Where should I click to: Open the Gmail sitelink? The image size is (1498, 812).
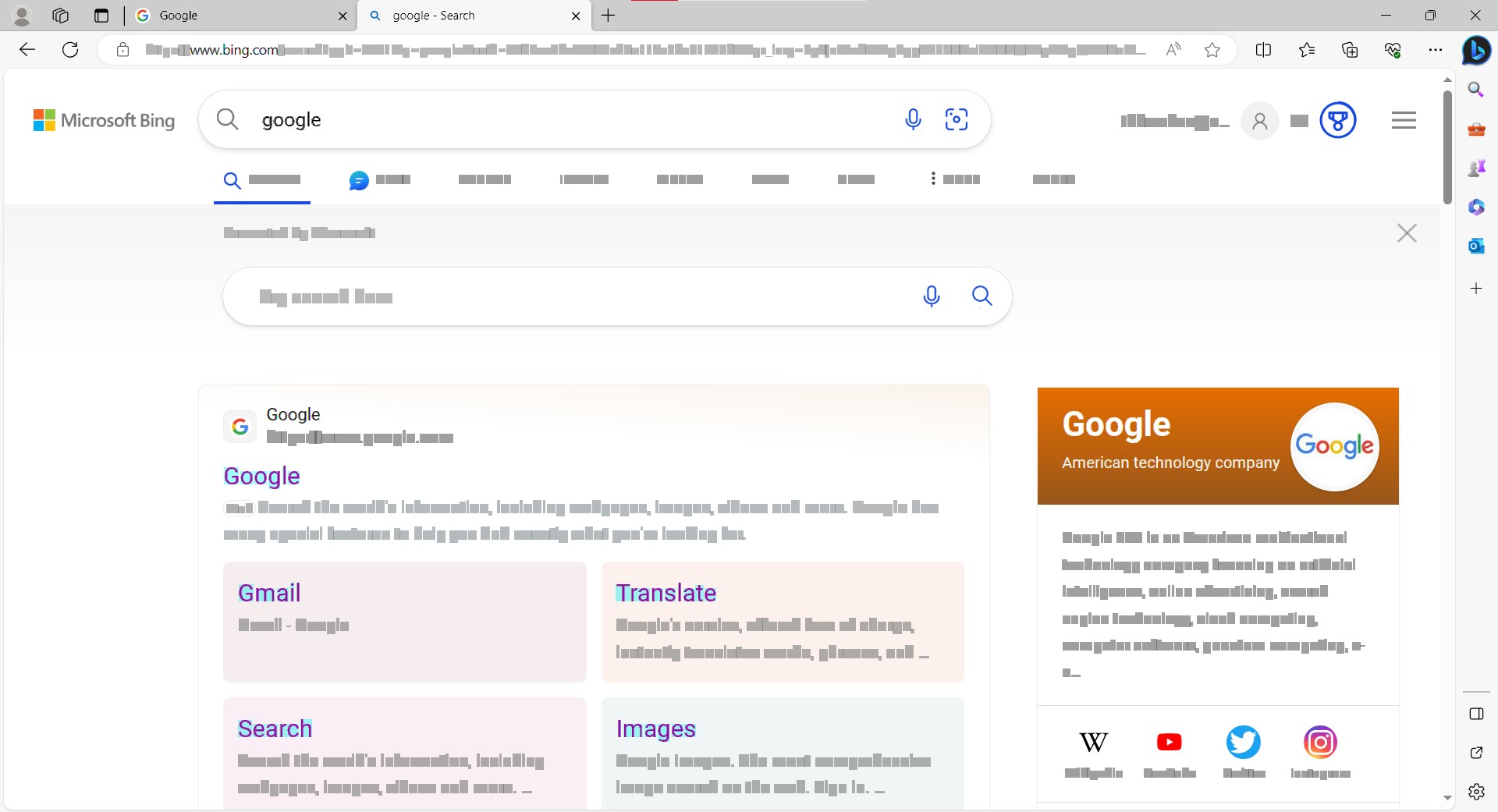tap(269, 593)
